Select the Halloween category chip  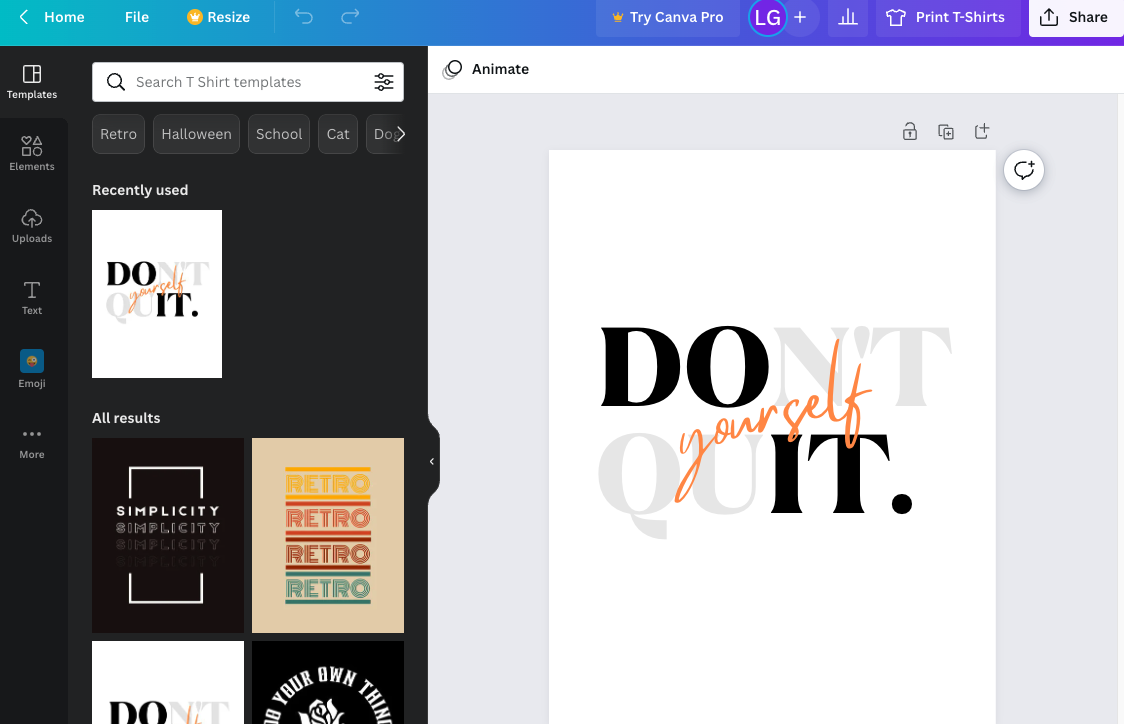[x=196, y=134]
